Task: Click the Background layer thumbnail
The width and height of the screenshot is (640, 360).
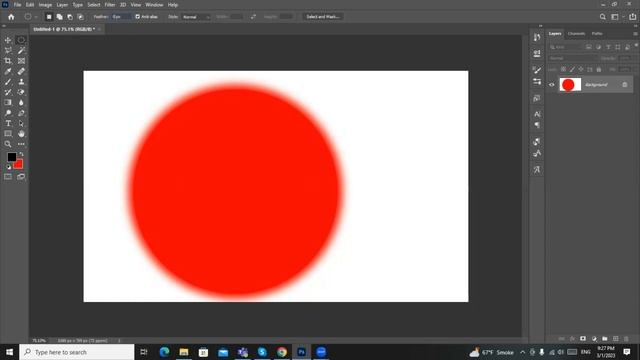Action: [570, 85]
